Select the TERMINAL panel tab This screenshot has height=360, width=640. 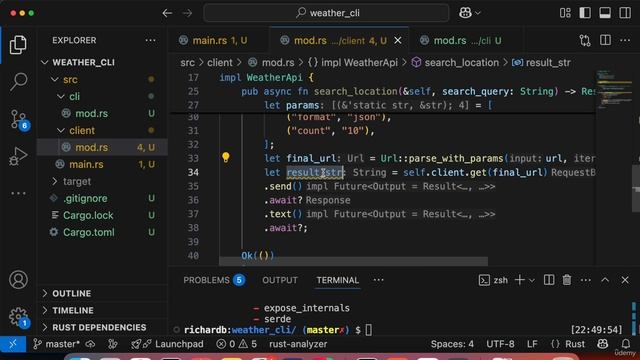click(x=338, y=280)
